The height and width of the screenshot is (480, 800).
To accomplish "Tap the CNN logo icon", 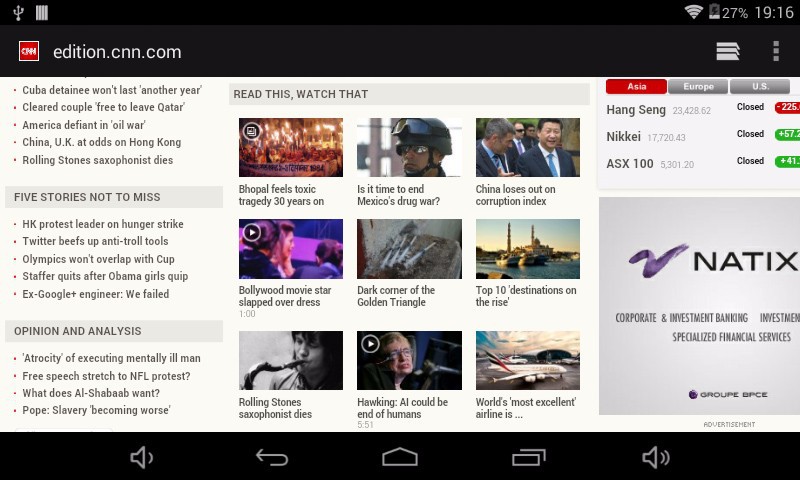I will [29, 51].
